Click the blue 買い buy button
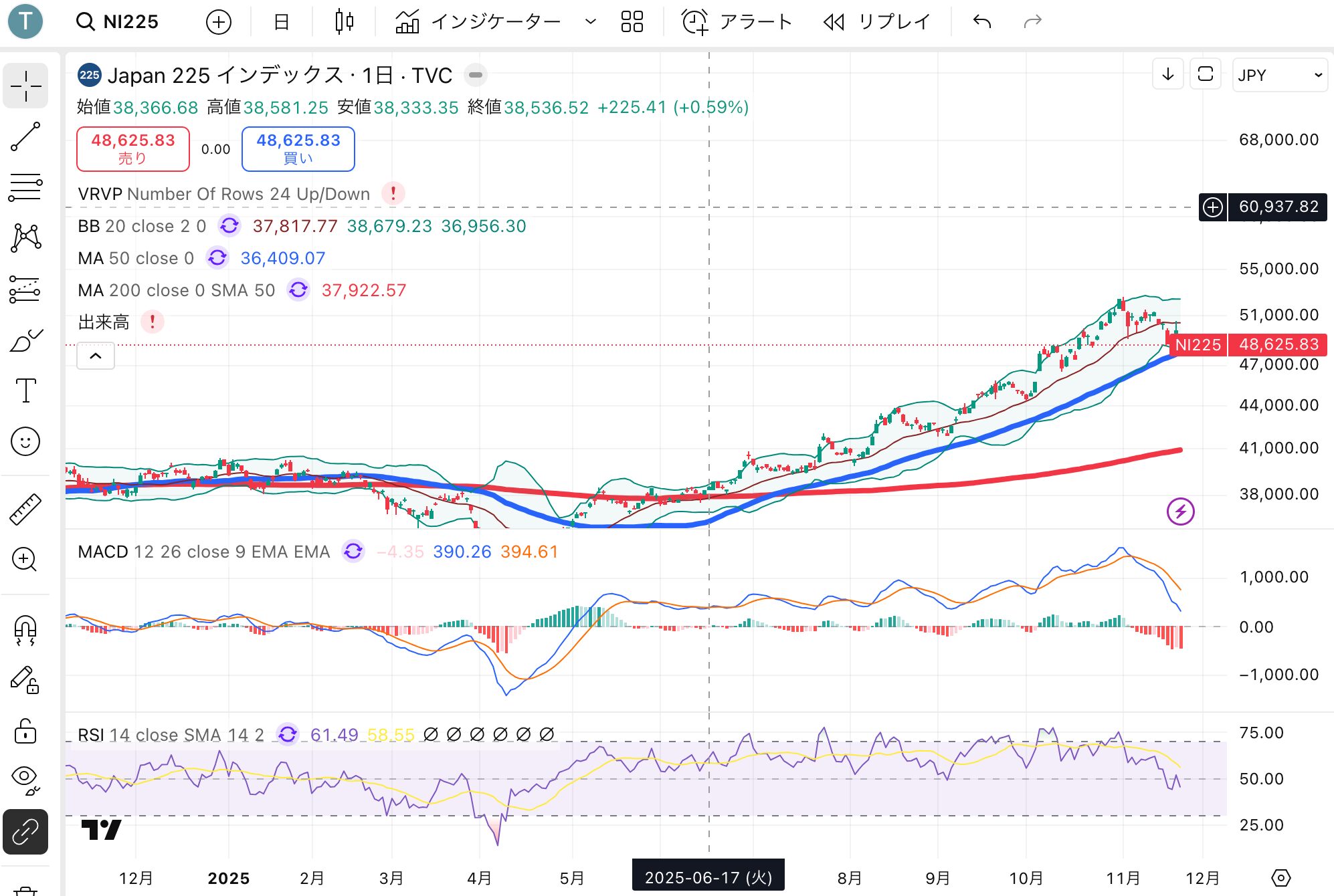Viewport: 1334px width, 896px height. (298, 148)
